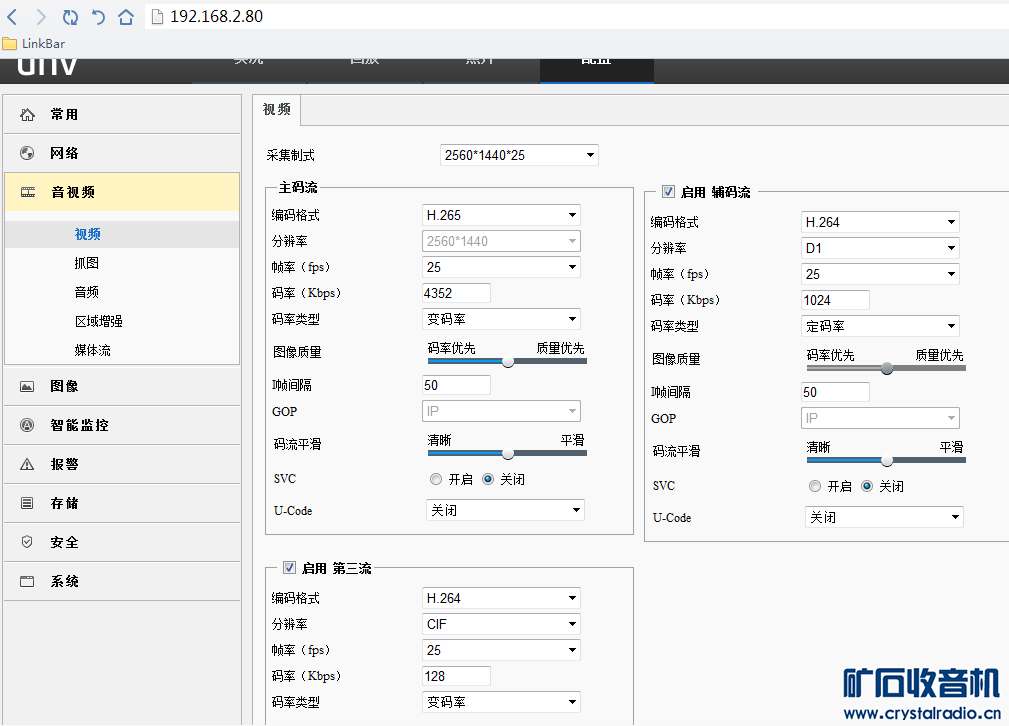Click the security shield icon
The image size is (1009, 726).
[27, 542]
